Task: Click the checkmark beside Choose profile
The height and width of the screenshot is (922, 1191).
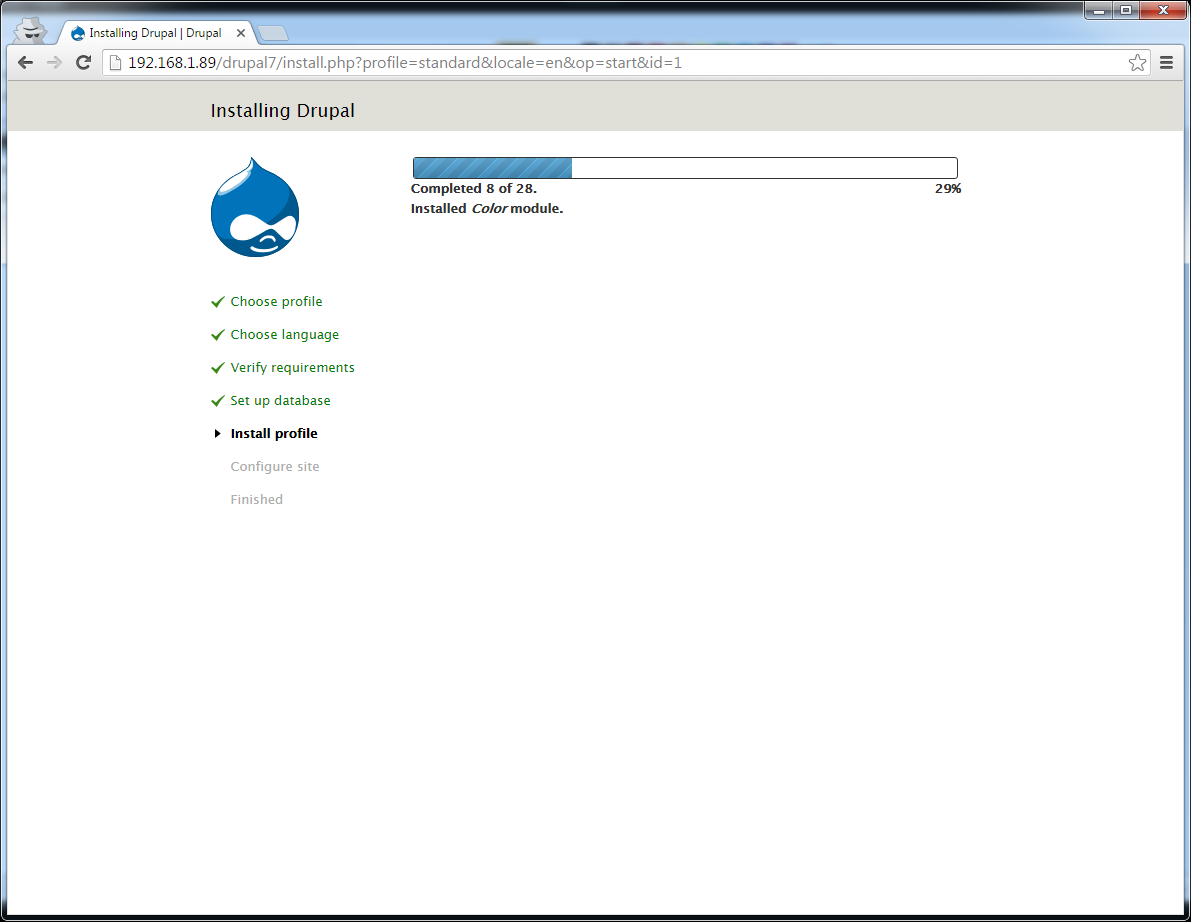Action: click(218, 302)
